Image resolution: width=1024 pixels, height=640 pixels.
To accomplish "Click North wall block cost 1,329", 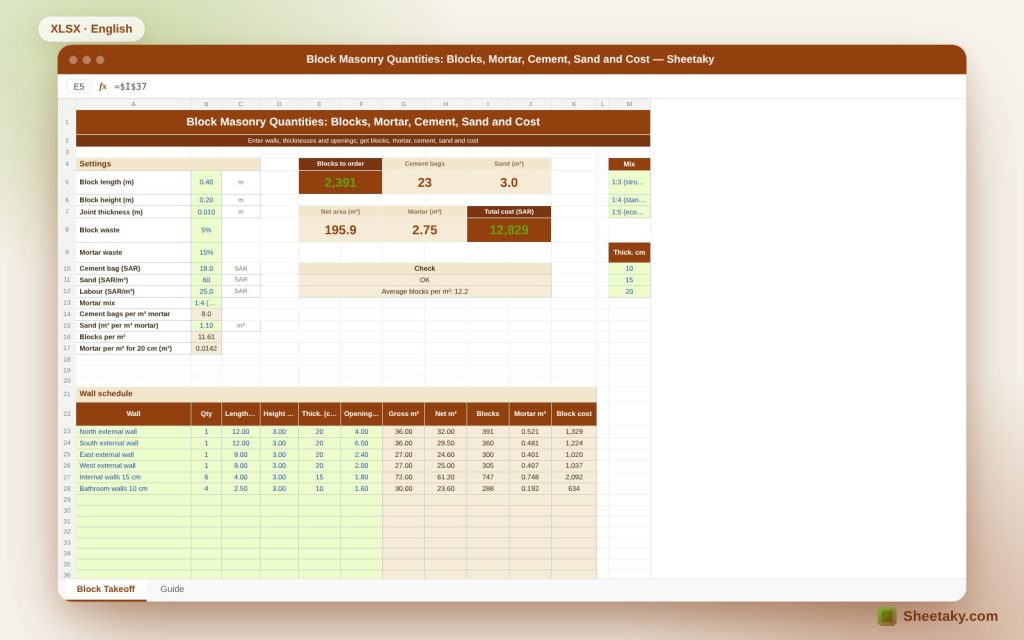I will 574,432.
